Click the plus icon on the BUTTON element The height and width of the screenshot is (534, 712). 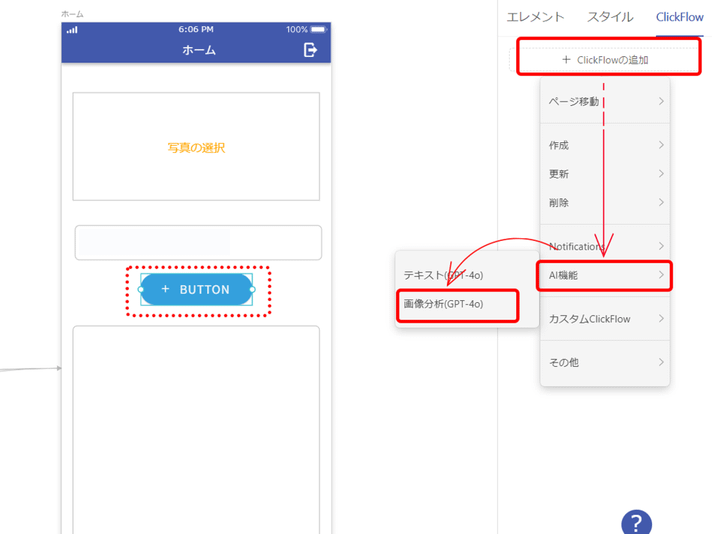165,289
